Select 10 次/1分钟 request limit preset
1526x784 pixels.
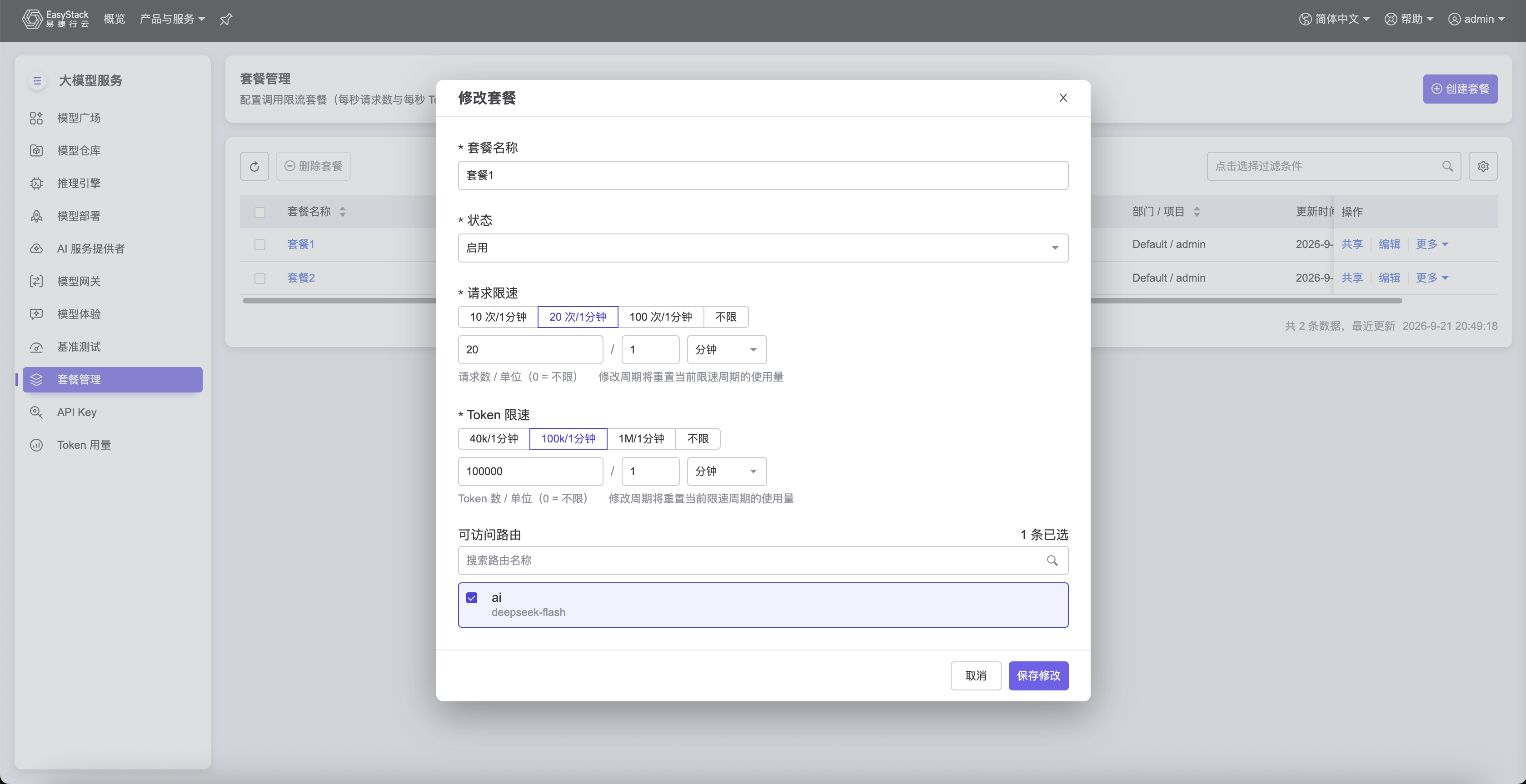coord(498,317)
